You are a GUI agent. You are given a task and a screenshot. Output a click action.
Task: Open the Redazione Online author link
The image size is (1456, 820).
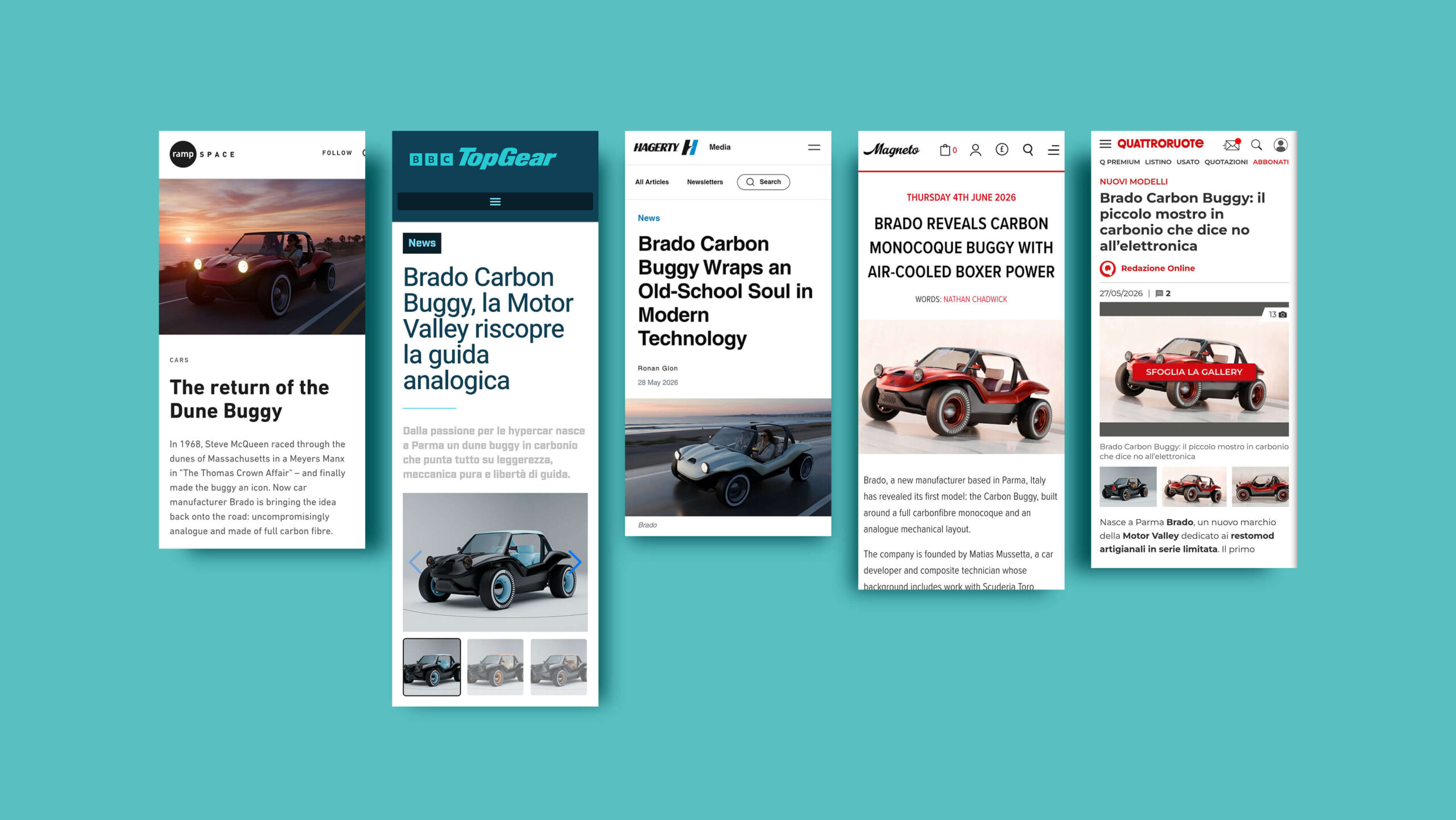coord(1157,269)
